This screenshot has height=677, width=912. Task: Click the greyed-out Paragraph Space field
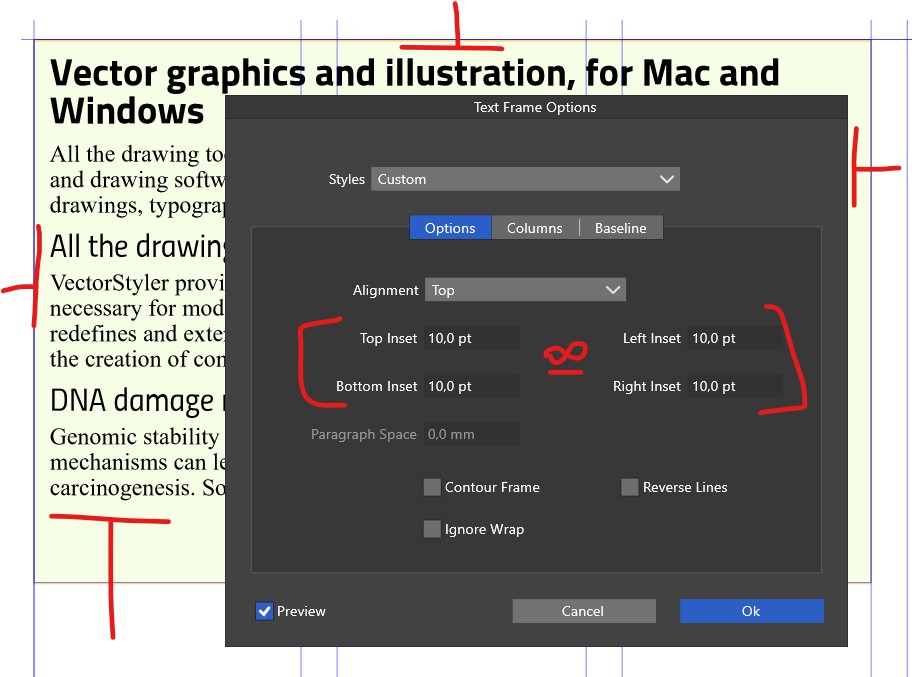click(x=471, y=434)
